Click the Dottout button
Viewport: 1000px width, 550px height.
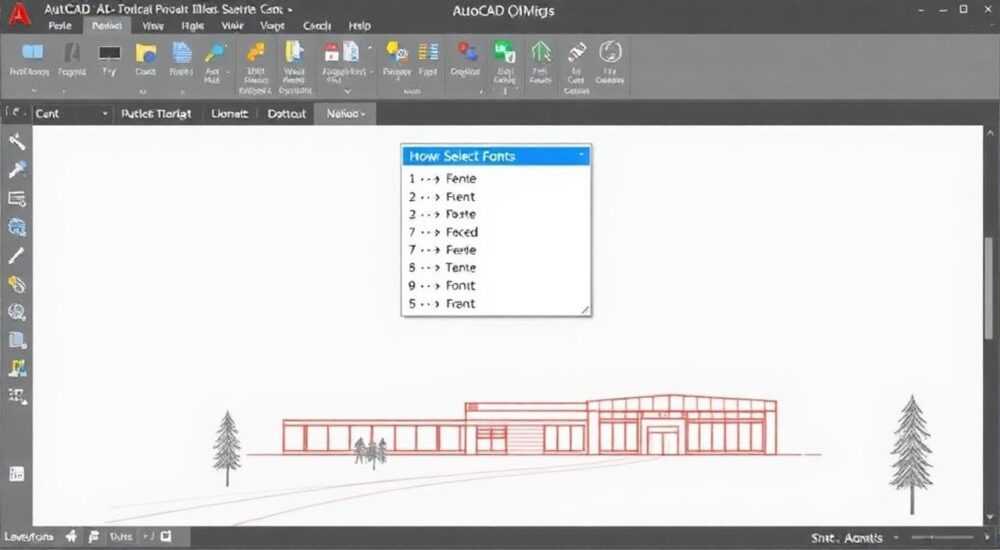pos(286,114)
